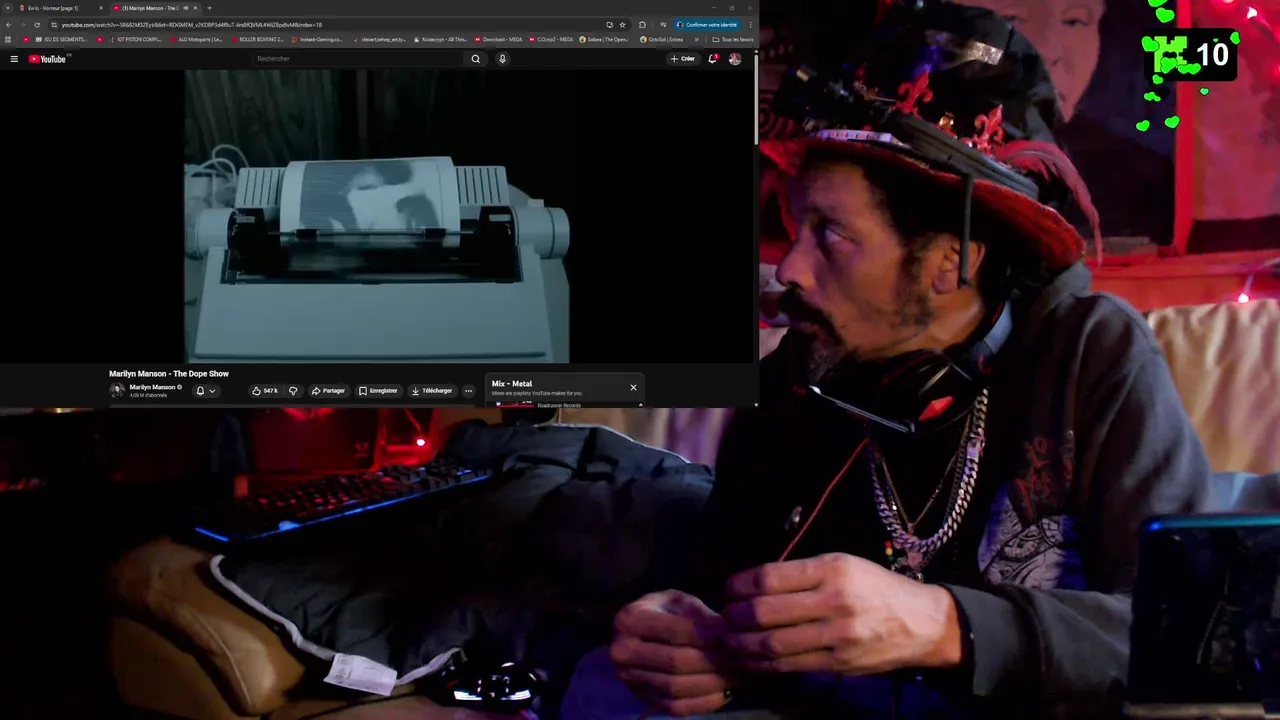Mute the Marilyn Manson tab audio icon
This screenshot has width=1280, height=720.
(185, 8)
